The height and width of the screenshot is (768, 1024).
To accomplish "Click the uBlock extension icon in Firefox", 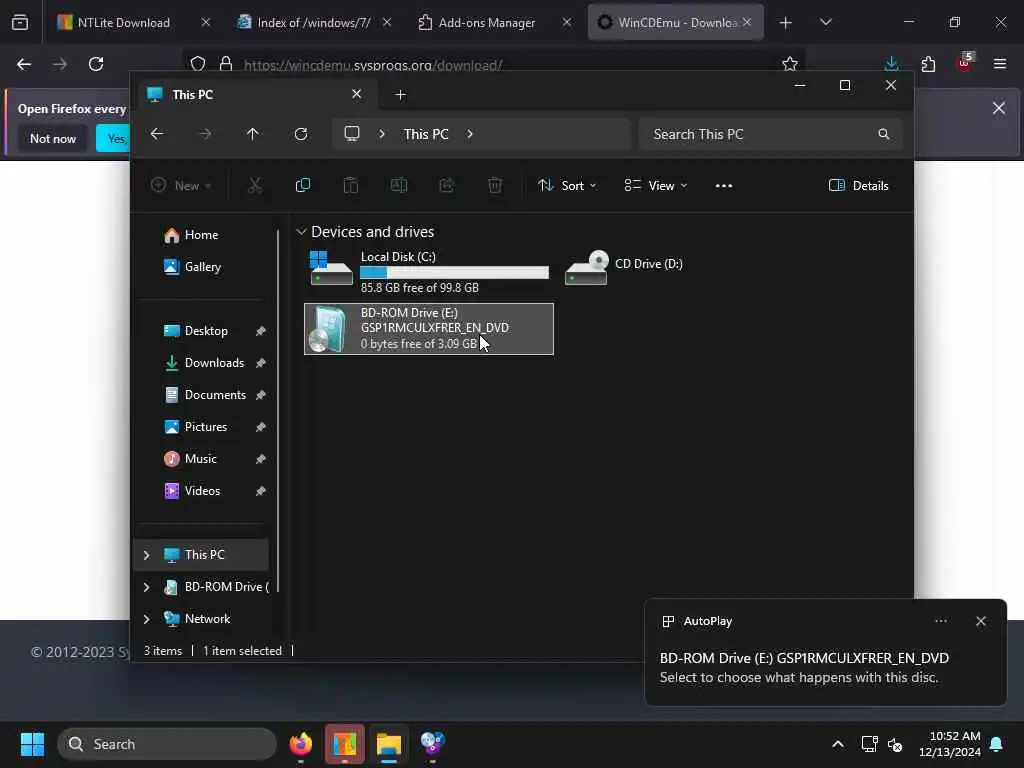I will (965, 63).
